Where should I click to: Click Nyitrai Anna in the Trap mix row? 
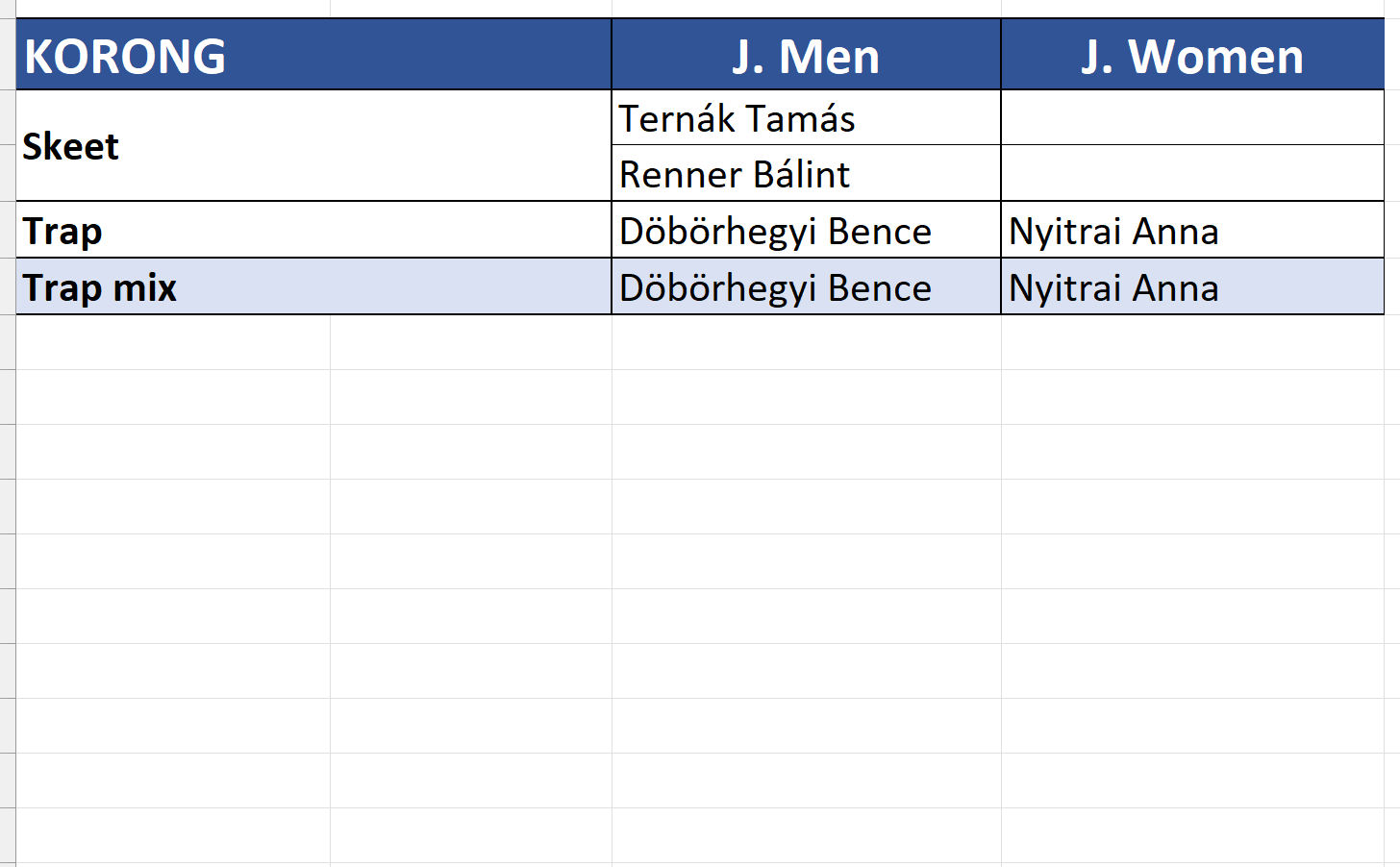1192,287
